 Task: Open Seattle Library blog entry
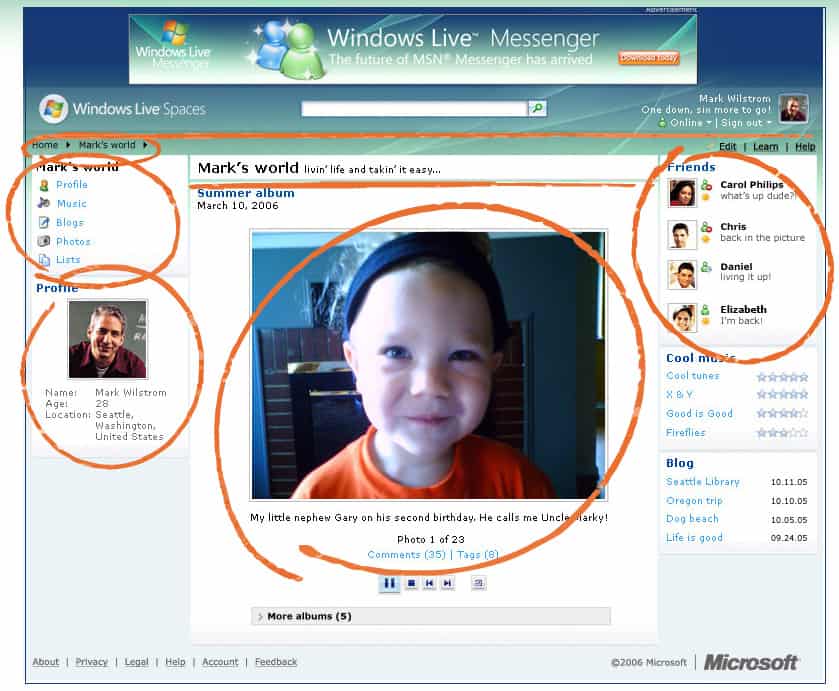pos(703,482)
